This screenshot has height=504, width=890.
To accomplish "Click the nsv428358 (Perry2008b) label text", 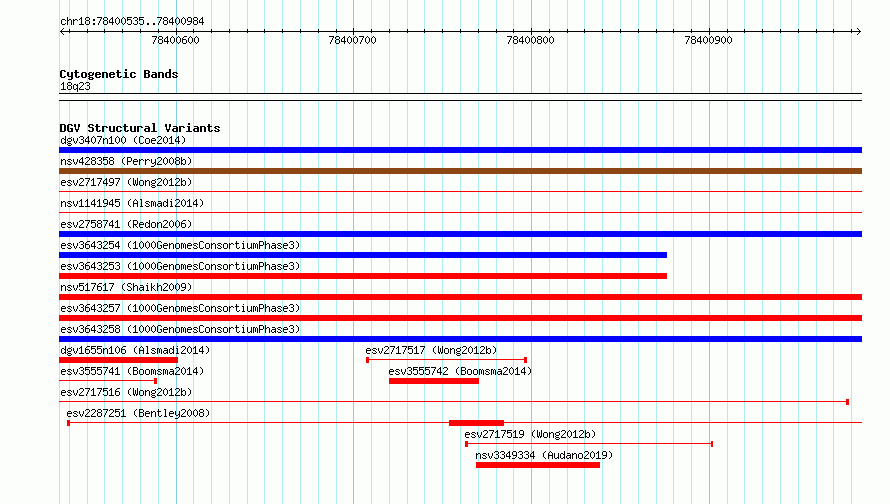I will click(126, 161).
